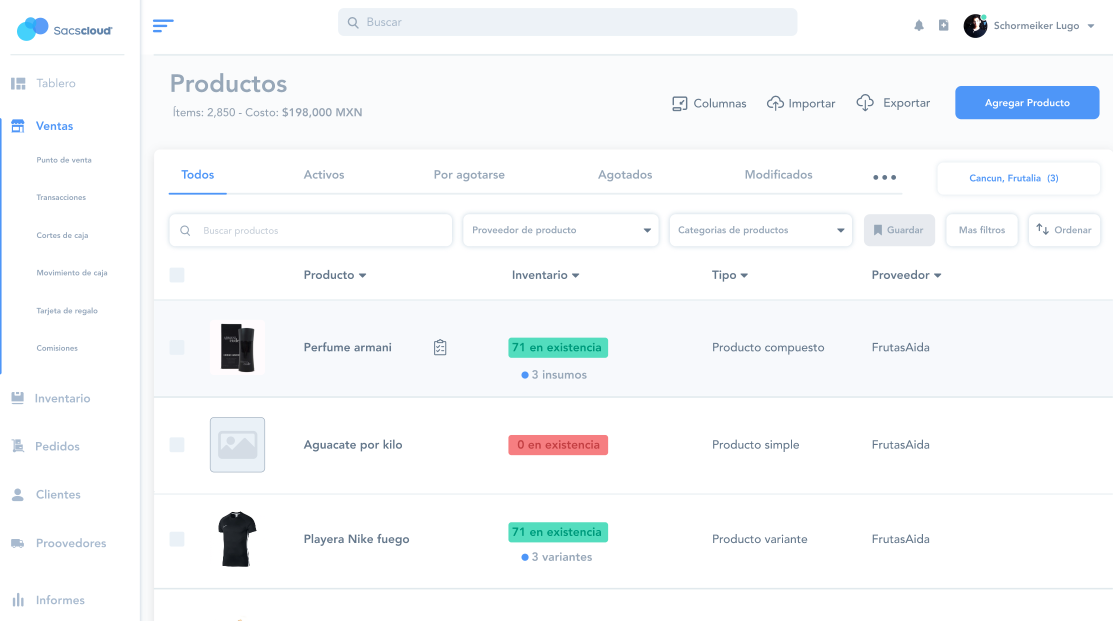
Task: Go to Pedidos in sidebar
Action: tap(57, 446)
